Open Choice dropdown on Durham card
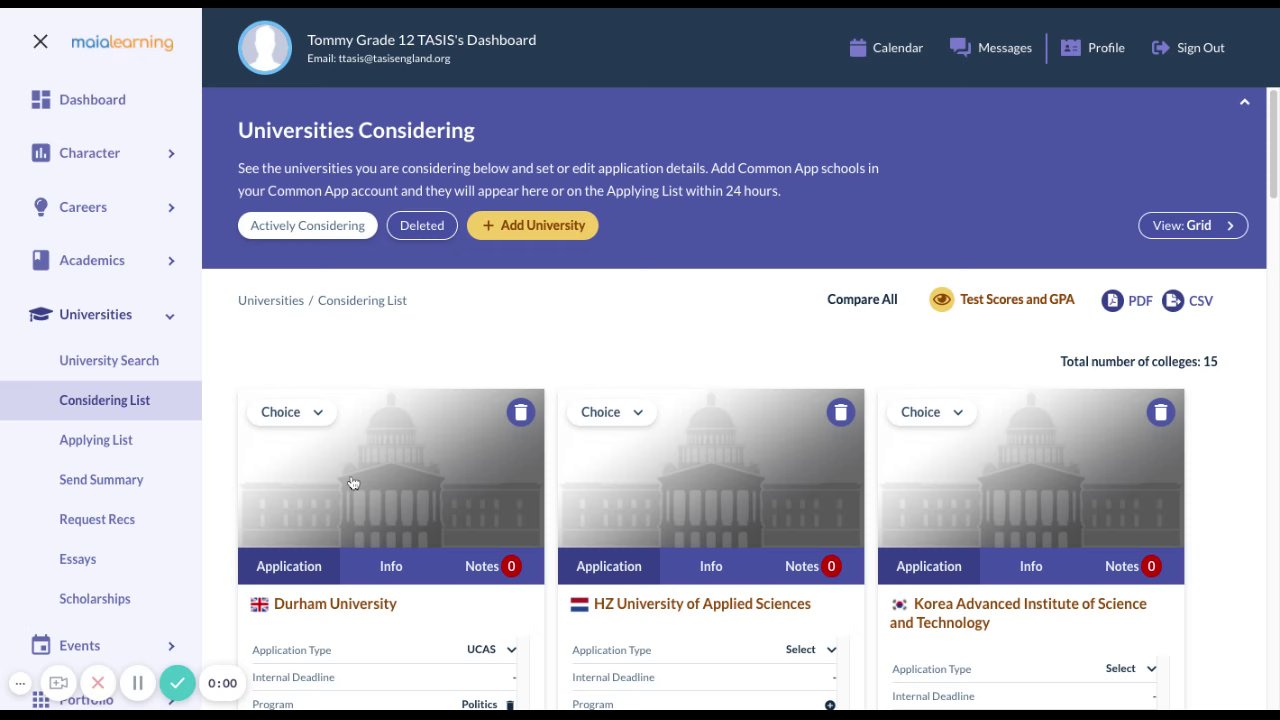Image resolution: width=1280 pixels, height=720 pixels. click(x=292, y=412)
